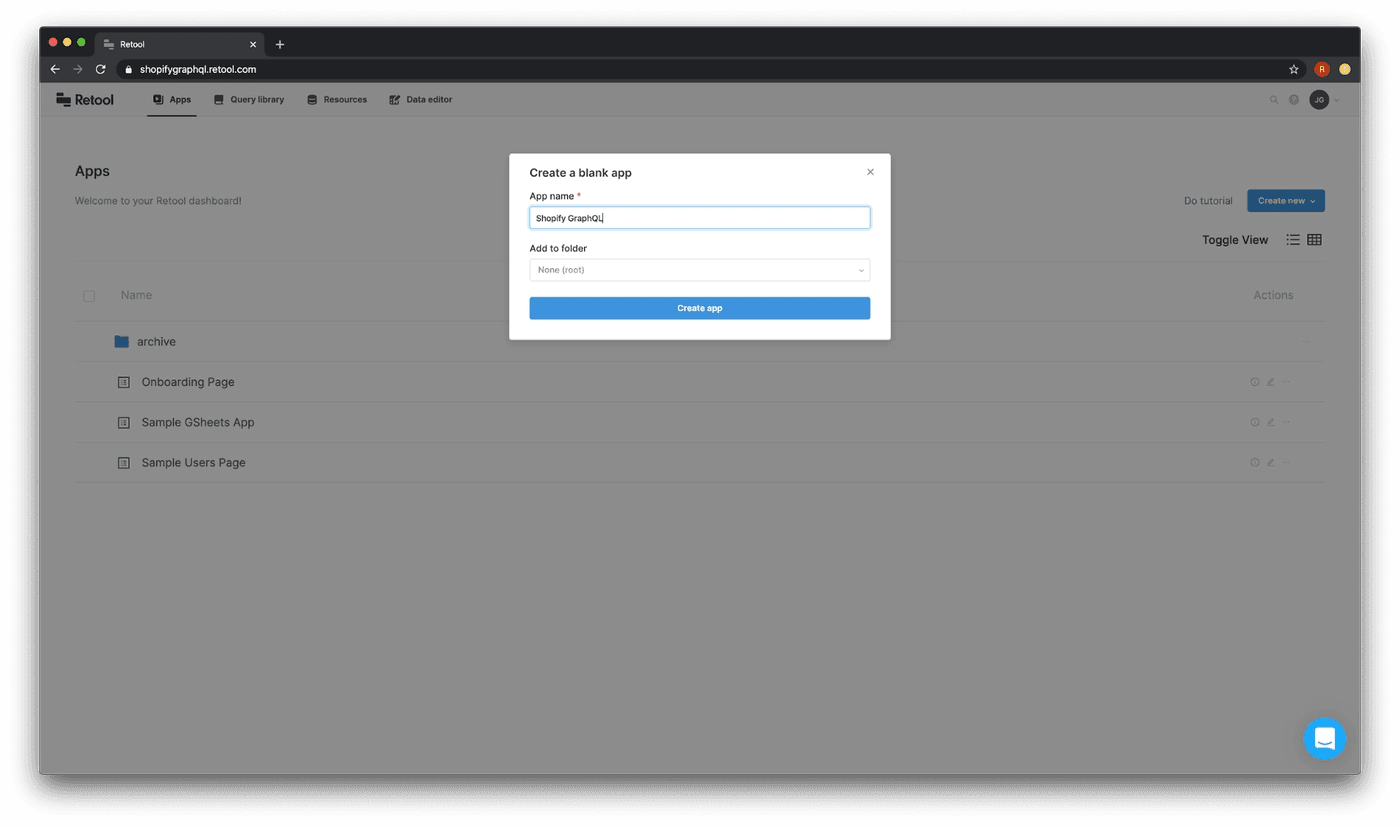1400x827 pixels.
Task: Open the Intercom chat bubble icon
Action: coord(1324,739)
